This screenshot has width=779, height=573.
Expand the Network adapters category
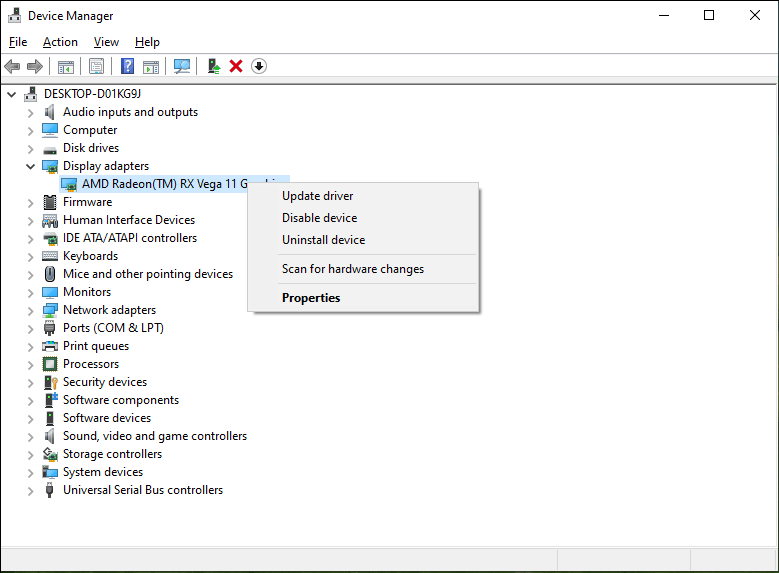click(31, 311)
